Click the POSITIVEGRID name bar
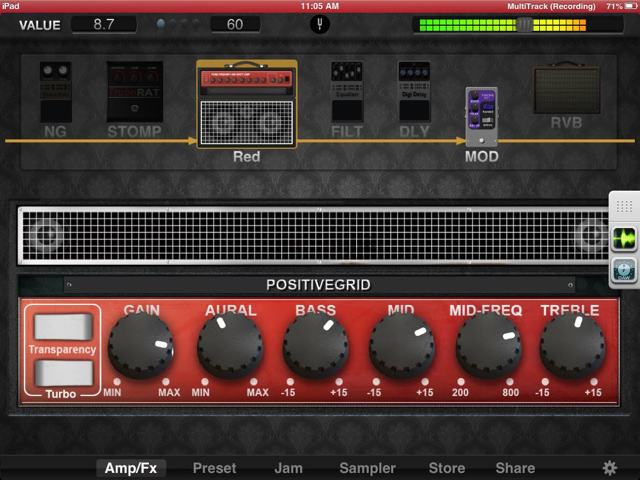 (x=319, y=284)
